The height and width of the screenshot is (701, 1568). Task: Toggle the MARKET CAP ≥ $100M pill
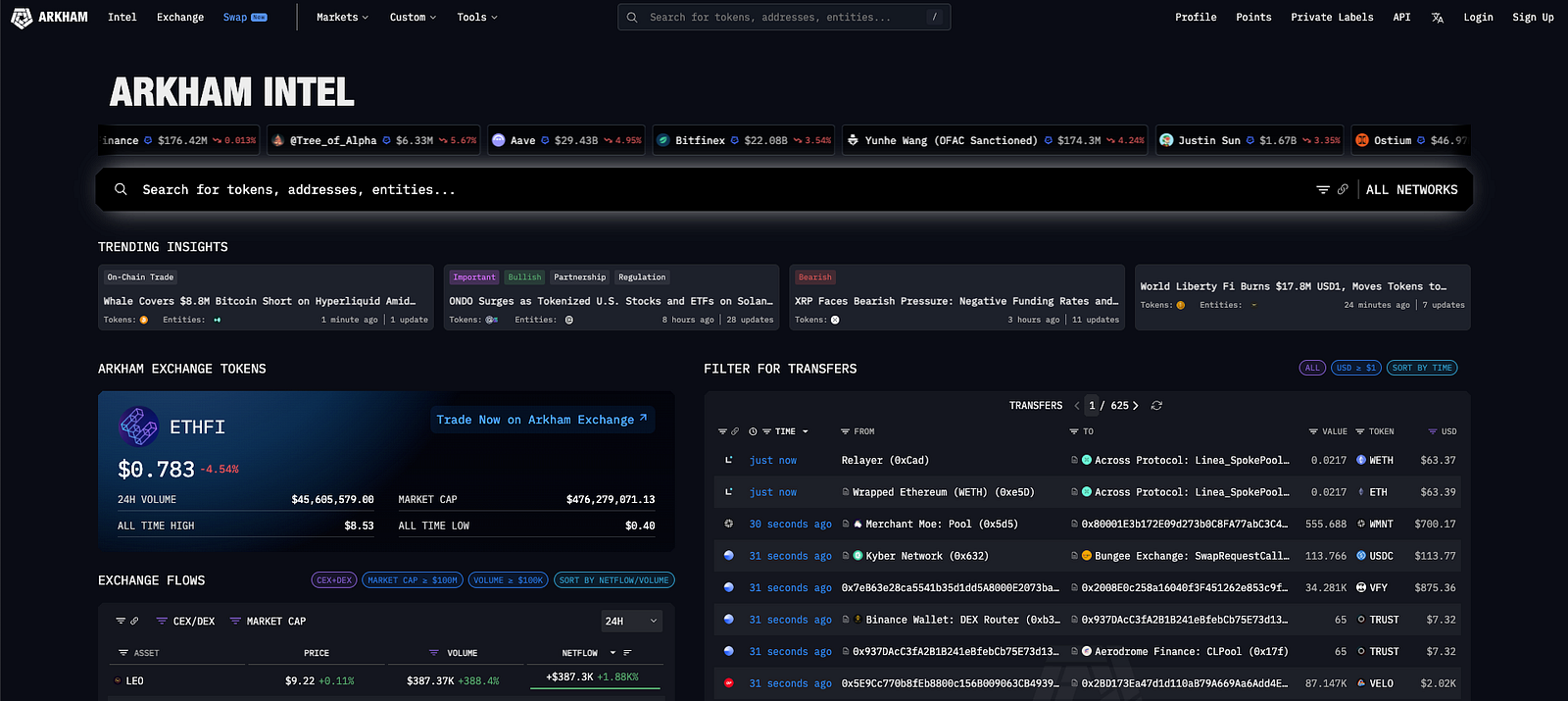[413, 580]
